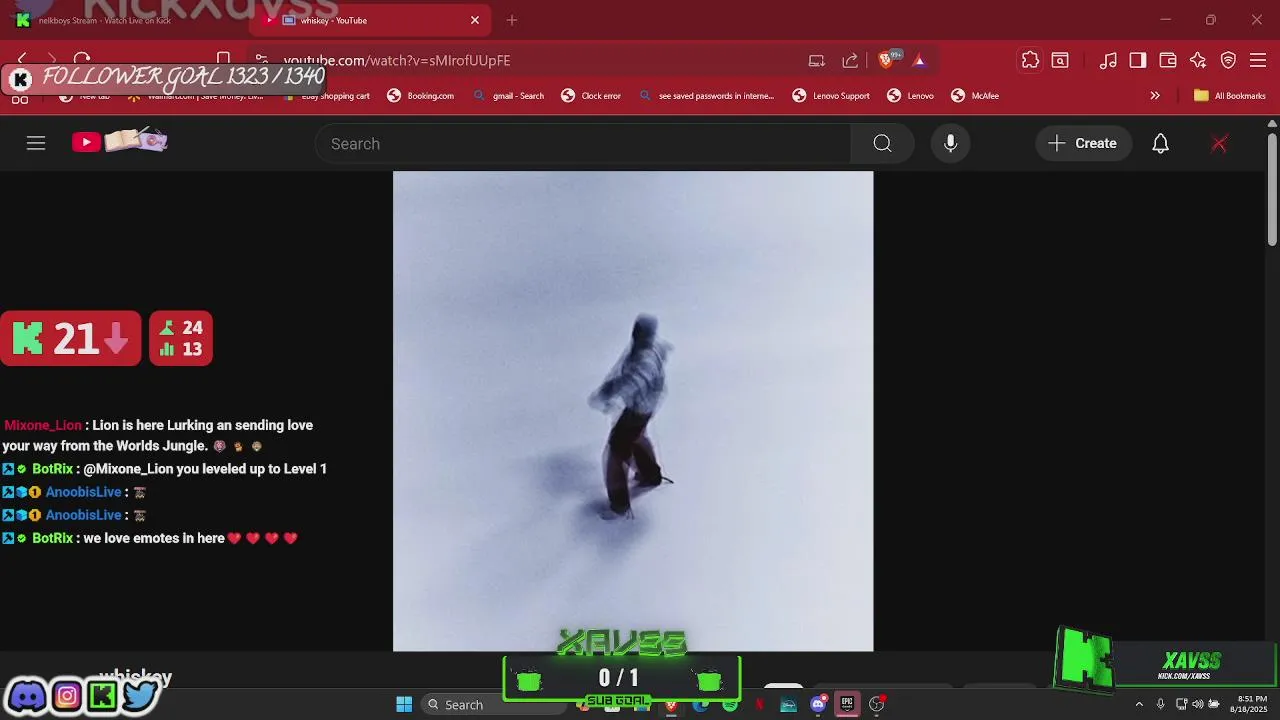This screenshot has height=720, width=1280.
Task: Click the video player showing snow walker
Action: point(633,411)
